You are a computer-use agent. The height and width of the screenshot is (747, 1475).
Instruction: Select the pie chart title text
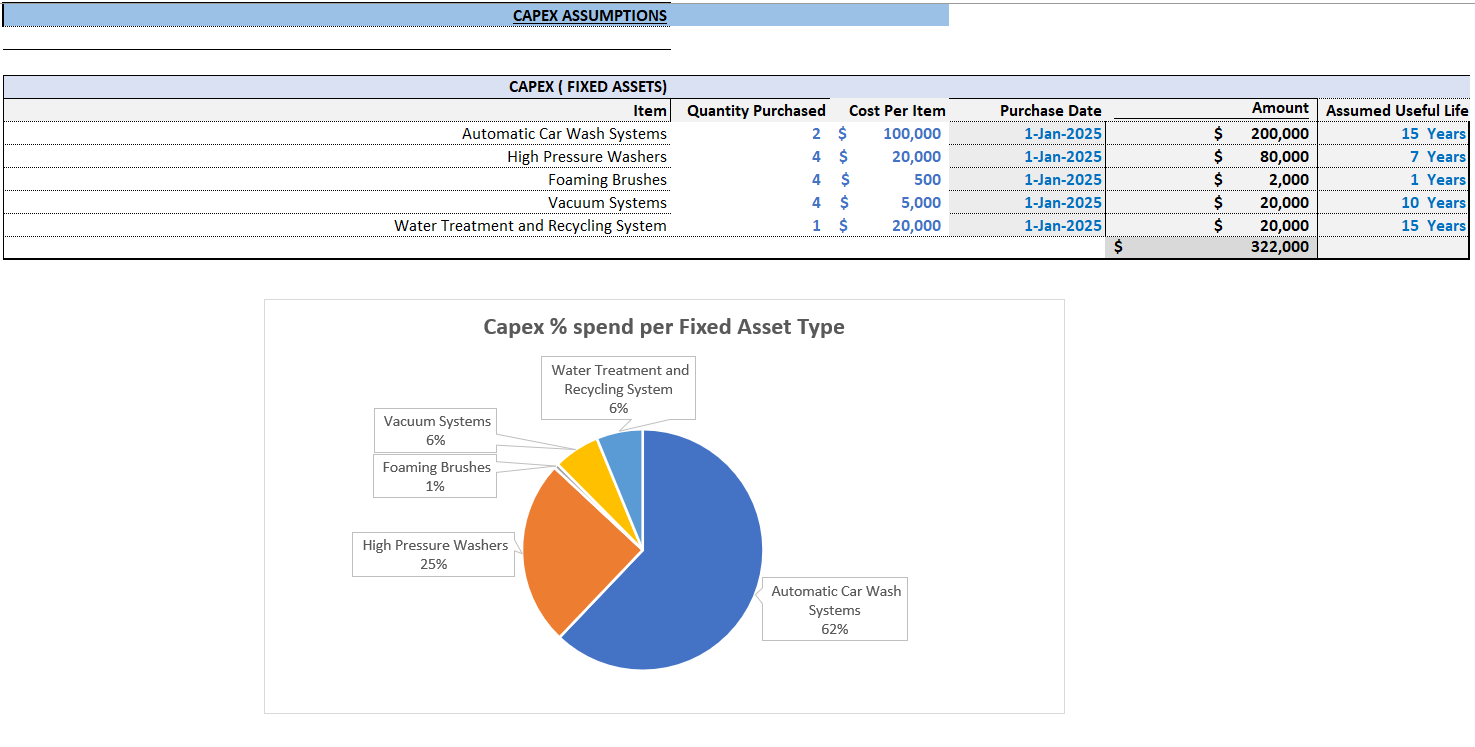662,327
